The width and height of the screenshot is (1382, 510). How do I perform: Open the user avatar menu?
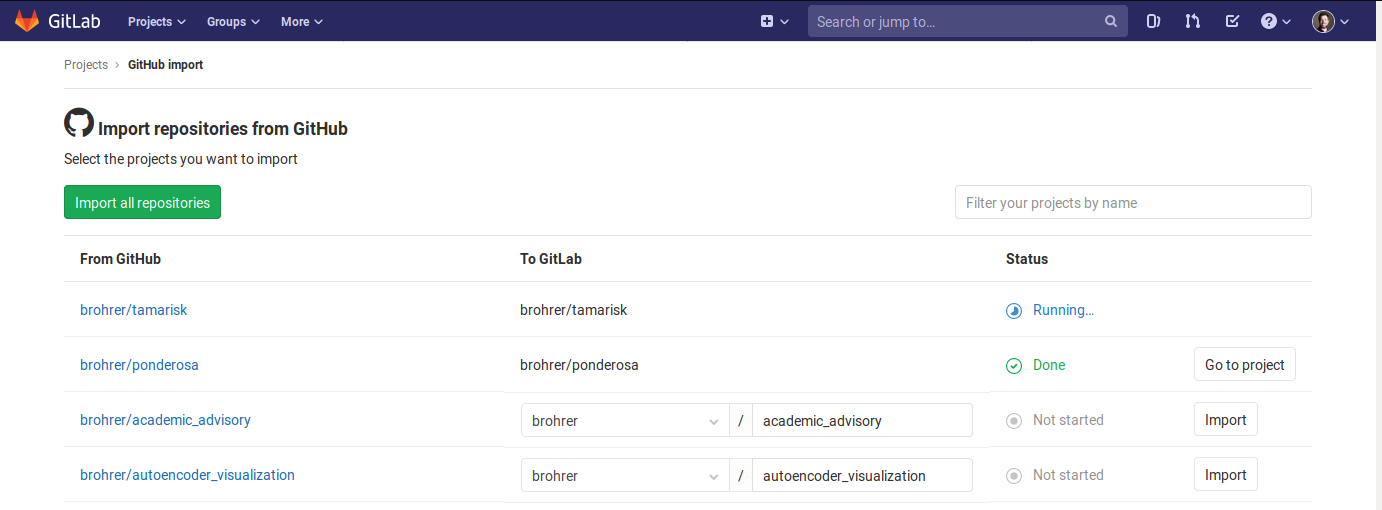tap(1323, 21)
